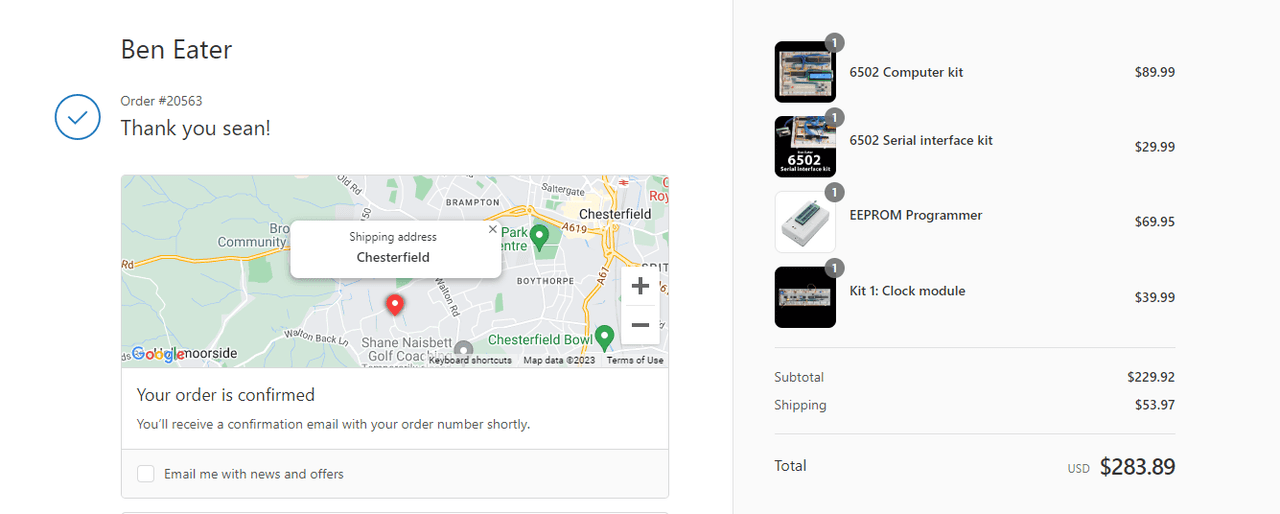This screenshot has width=1280, height=514.
Task: Close the Shipping address popup
Action: [492, 229]
